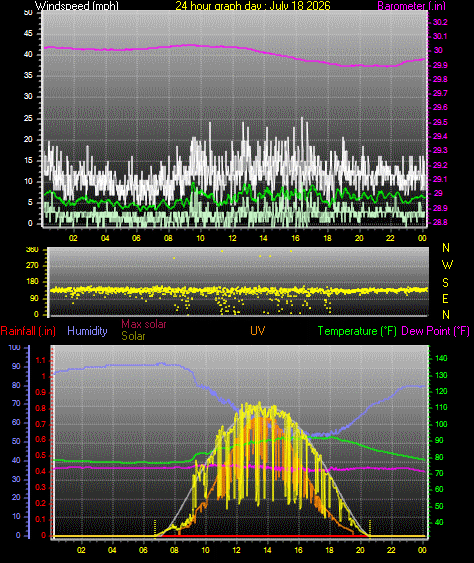Image resolution: width=474 pixels, height=563 pixels.
Task: Click the 'Barometer (.in)' axis title
Action: pos(412,6)
